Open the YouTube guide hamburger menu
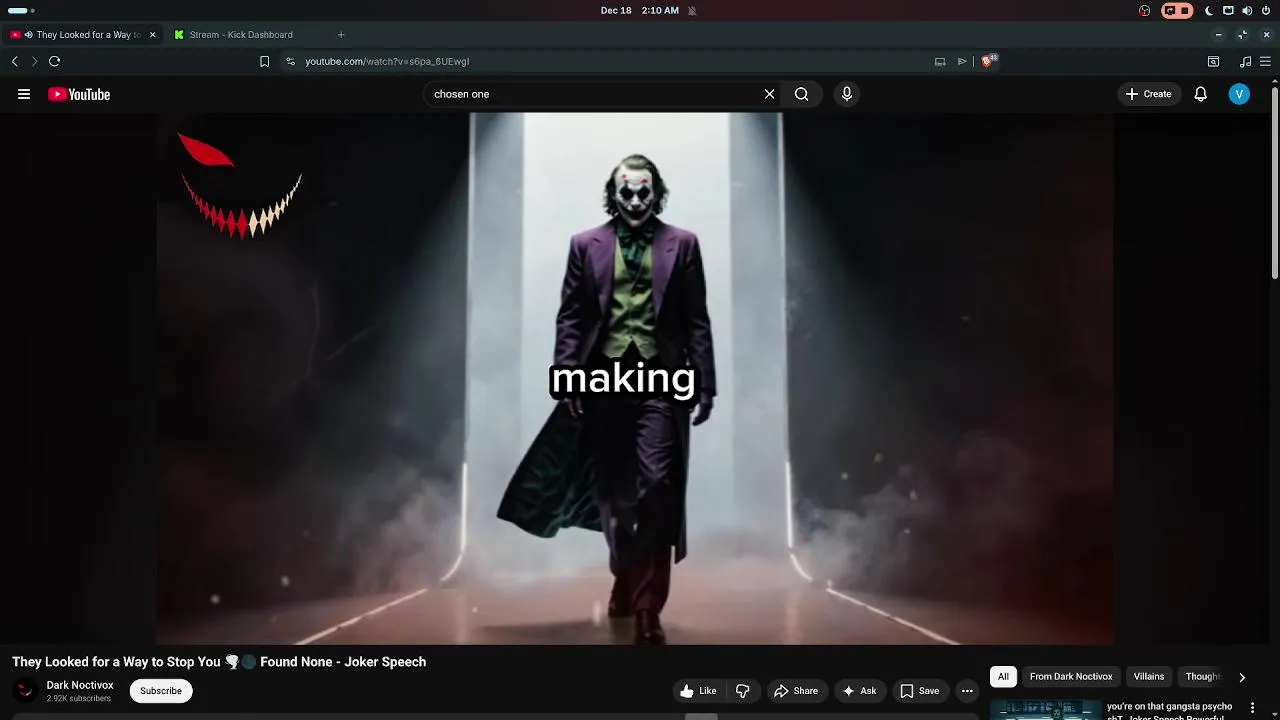1280x720 pixels. pyautogui.click(x=24, y=94)
